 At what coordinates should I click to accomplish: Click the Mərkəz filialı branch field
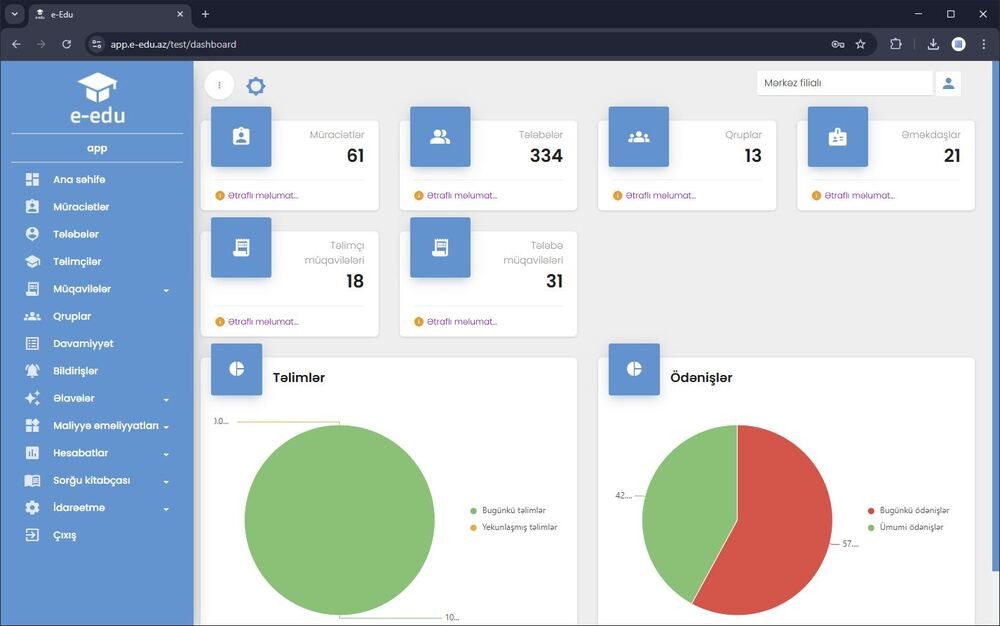843,83
